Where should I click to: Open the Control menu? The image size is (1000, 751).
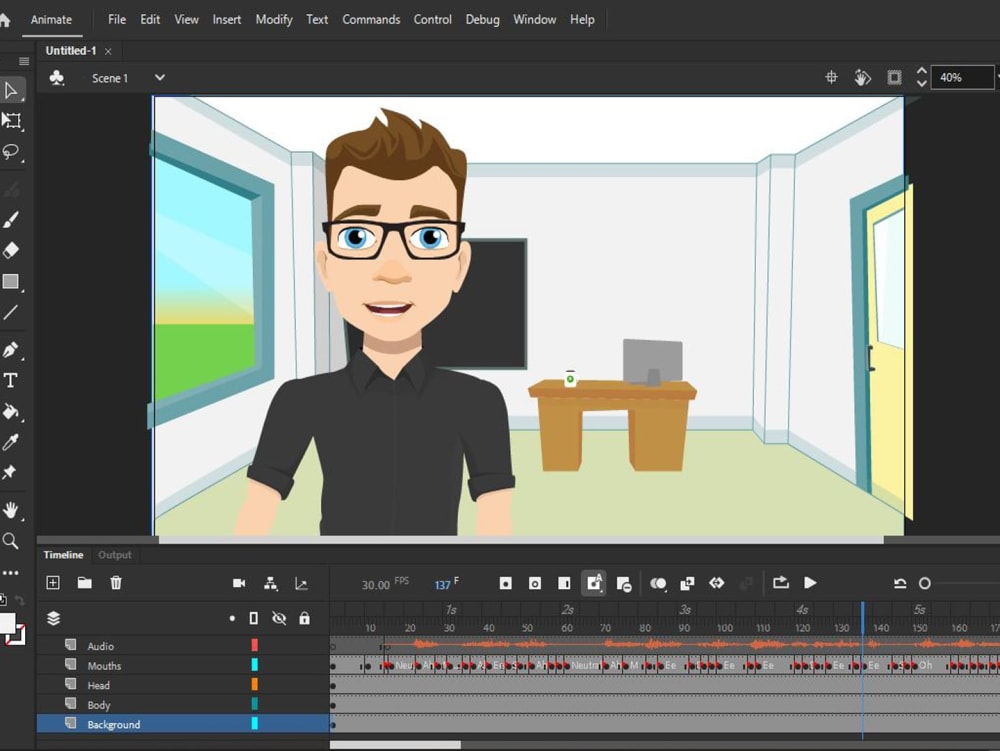(x=432, y=20)
